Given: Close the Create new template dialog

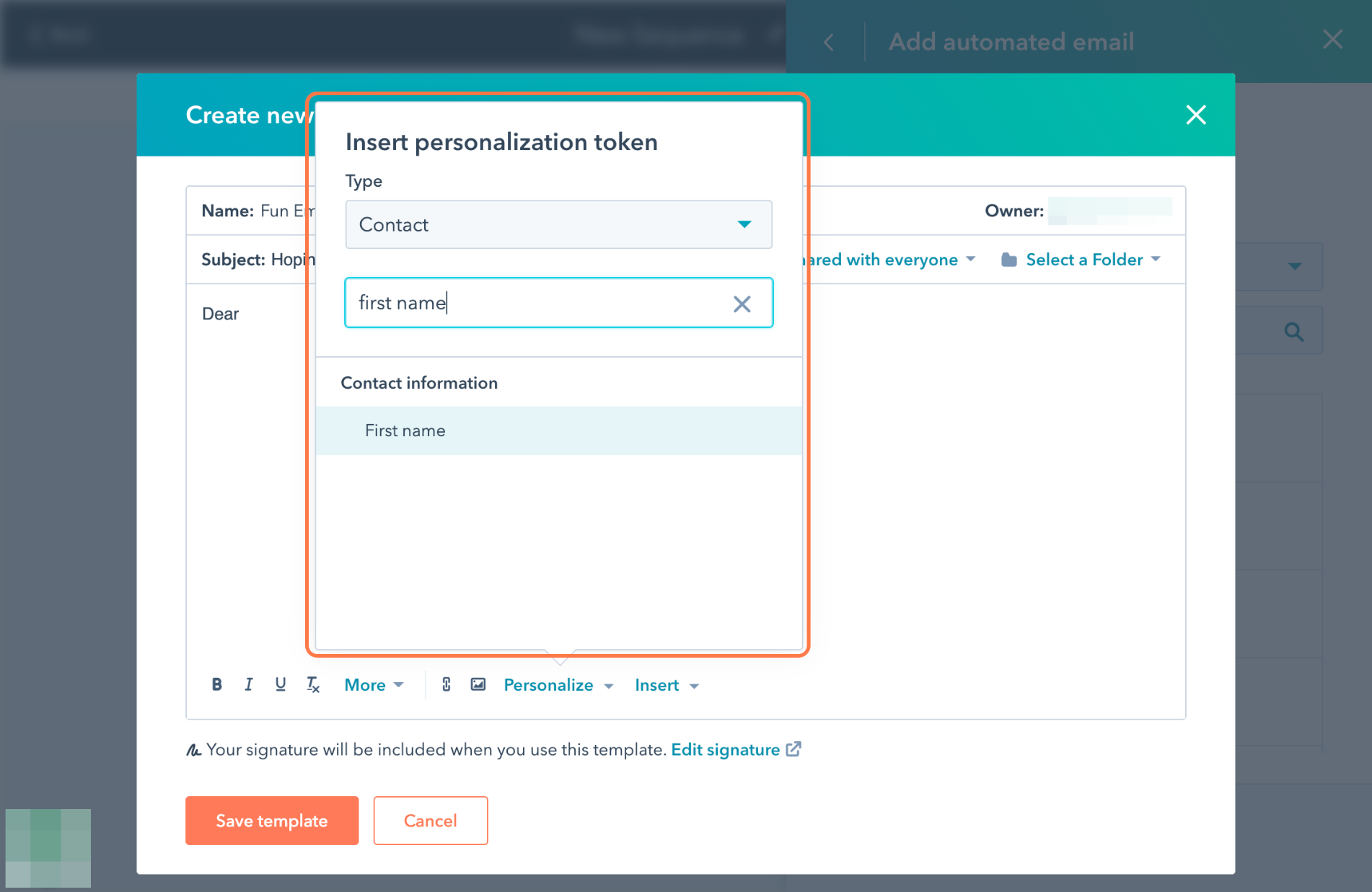Looking at the screenshot, I should (x=1196, y=115).
